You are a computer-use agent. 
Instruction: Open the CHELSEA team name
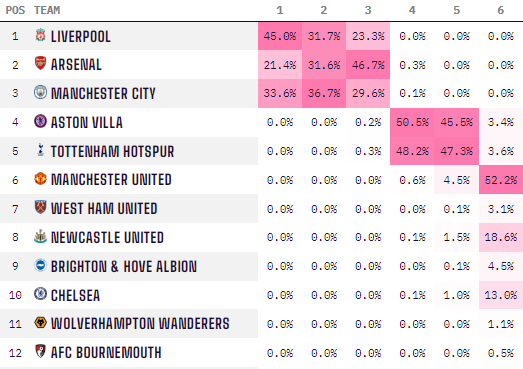[x=75, y=296]
